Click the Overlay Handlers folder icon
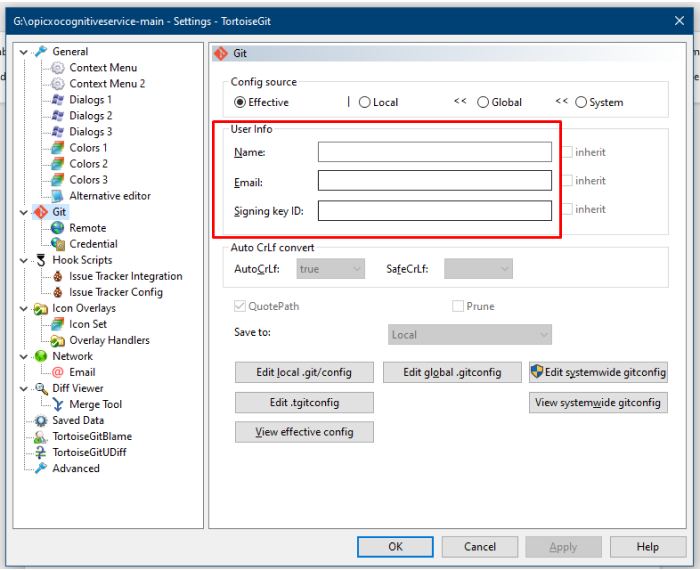700x570 pixels. 57,340
